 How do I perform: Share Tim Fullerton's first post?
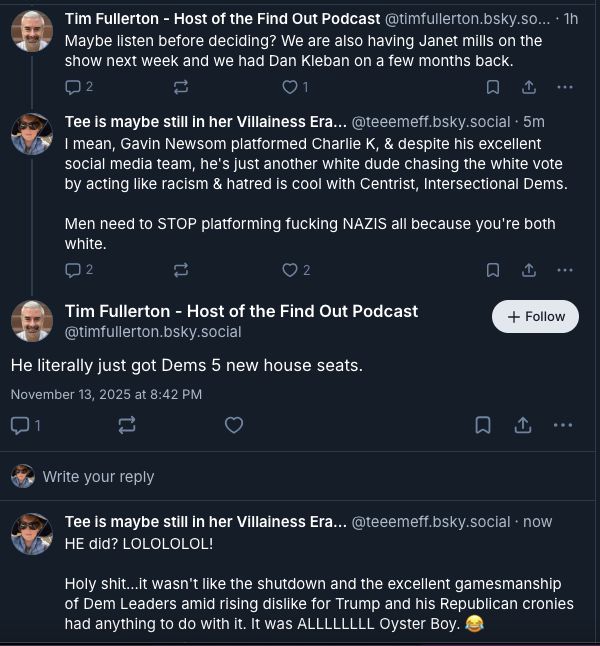tap(529, 87)
